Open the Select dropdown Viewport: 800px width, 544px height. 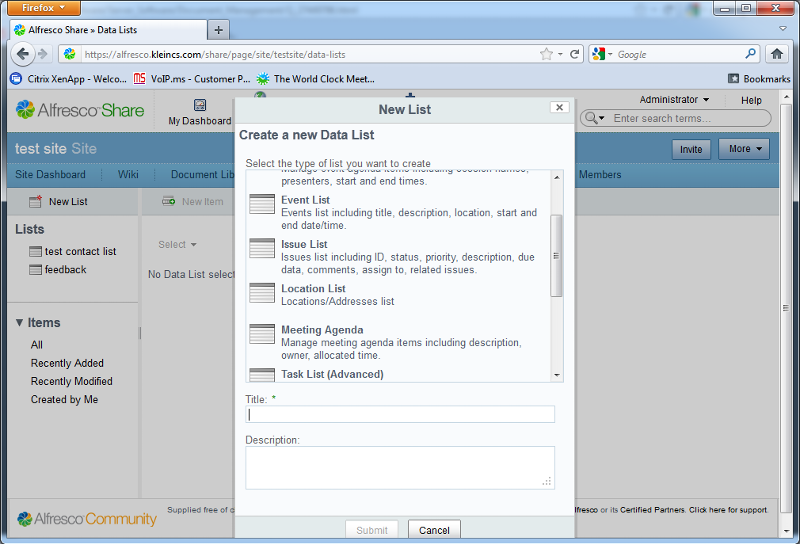177,244
